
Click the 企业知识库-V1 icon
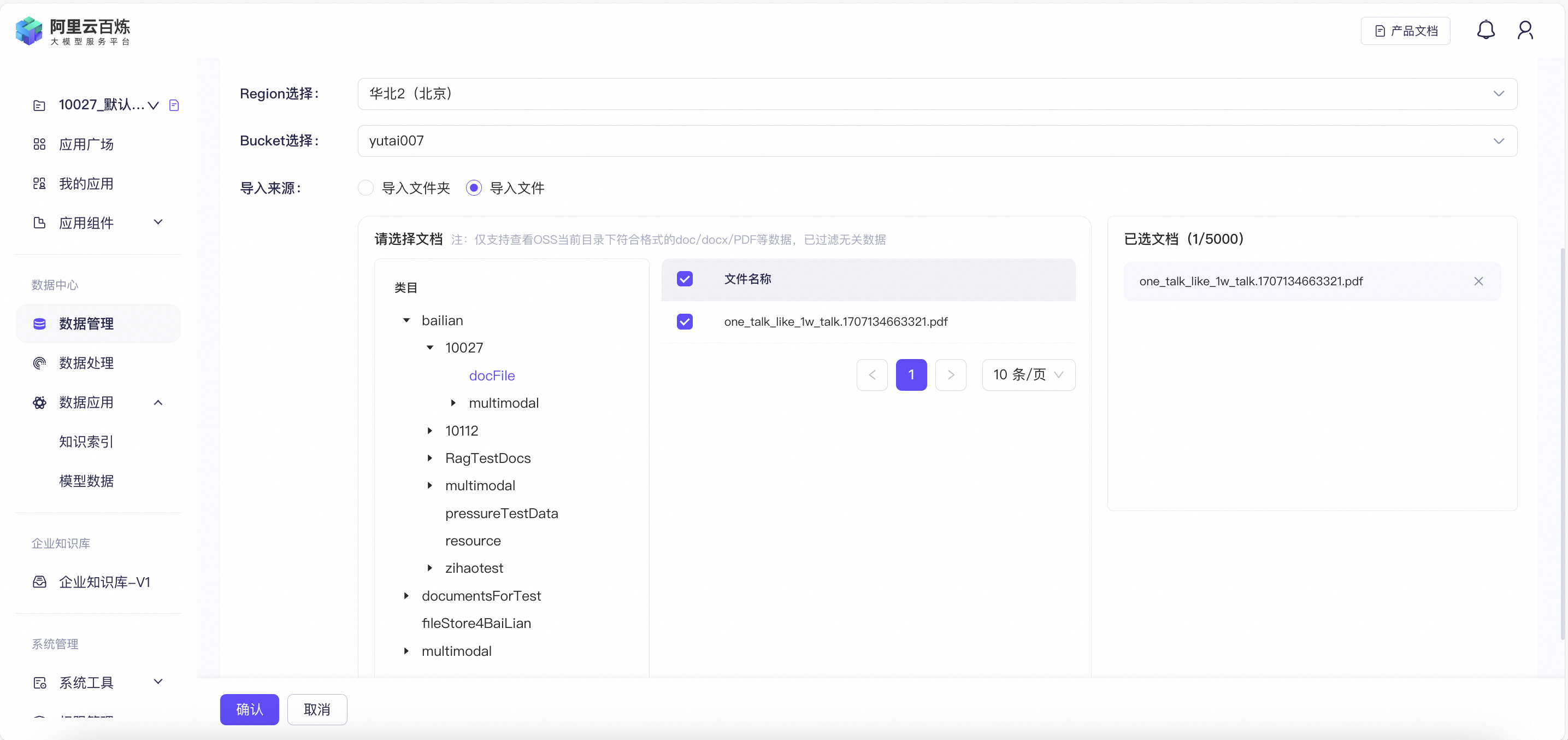[x=39, y=582]
